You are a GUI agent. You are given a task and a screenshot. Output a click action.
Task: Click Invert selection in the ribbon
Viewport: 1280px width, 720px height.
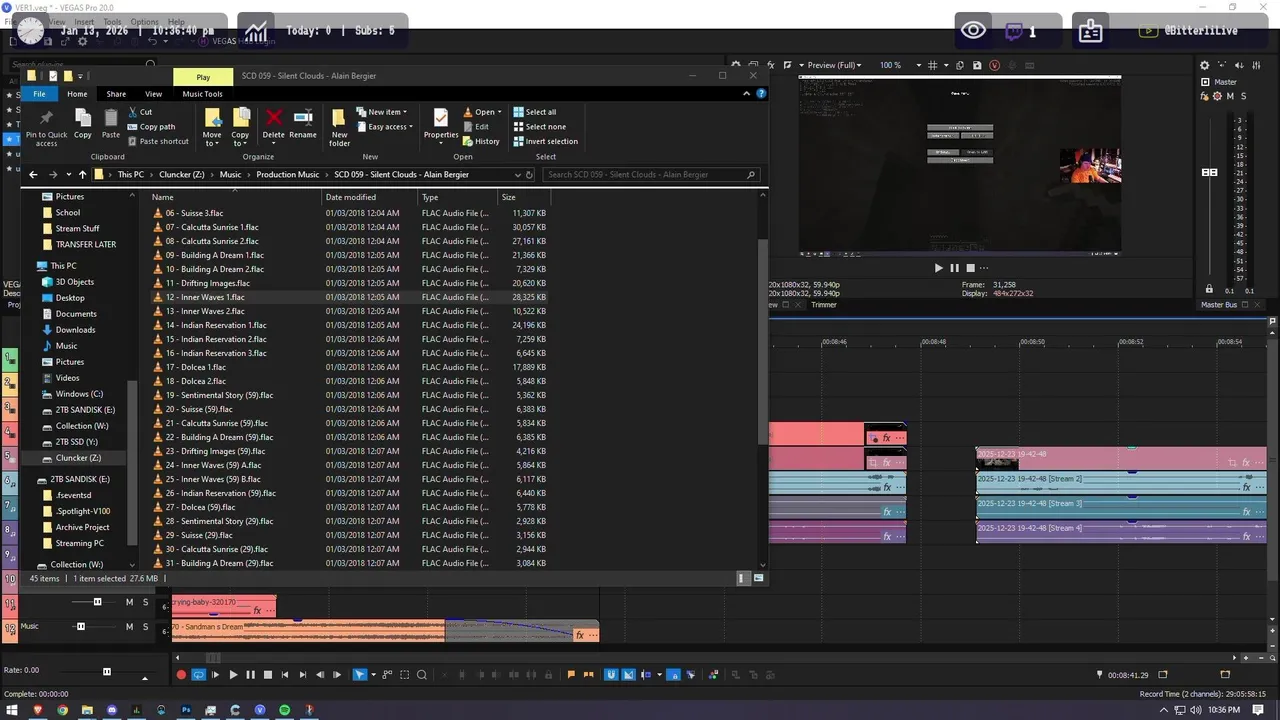[545, 141]
